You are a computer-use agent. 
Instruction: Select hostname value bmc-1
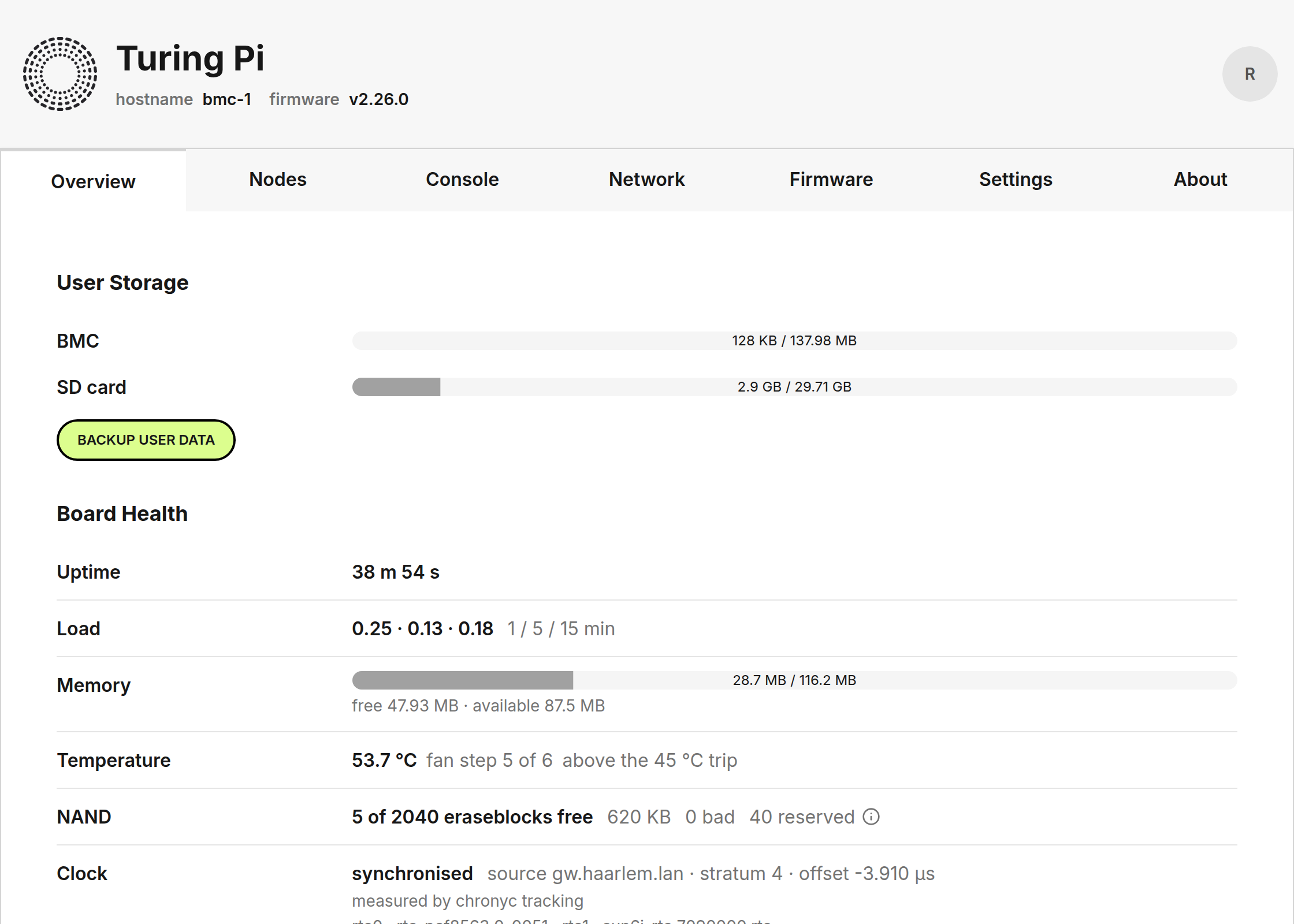pos(227,99)
